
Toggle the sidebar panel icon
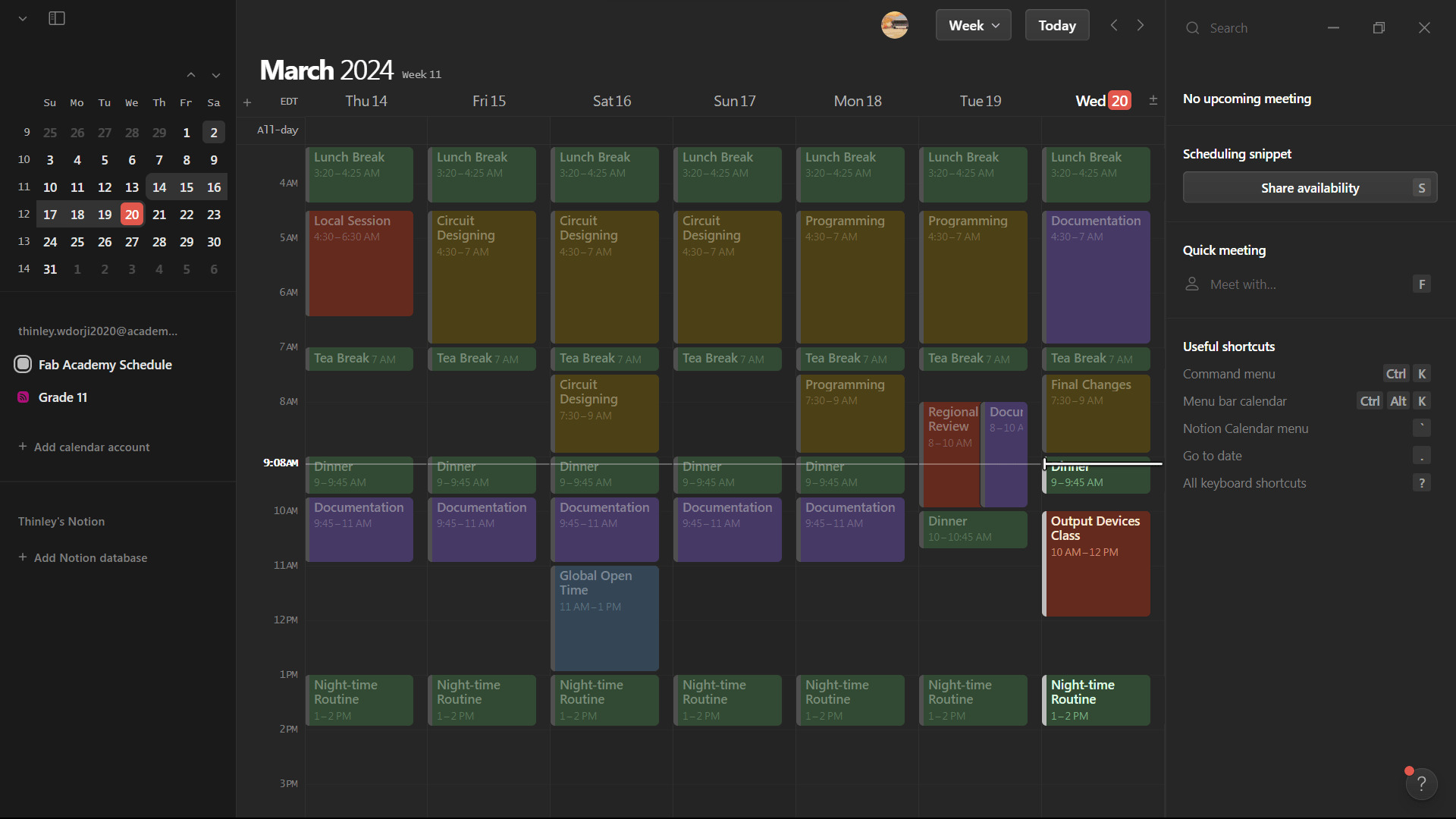[57, 18]
